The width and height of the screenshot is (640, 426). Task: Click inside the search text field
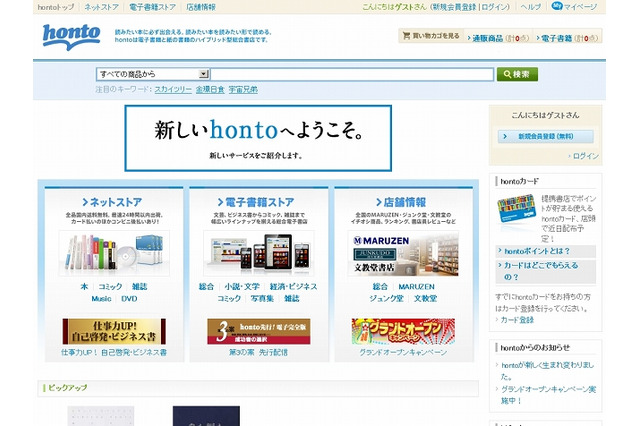[x=352, y=74]
